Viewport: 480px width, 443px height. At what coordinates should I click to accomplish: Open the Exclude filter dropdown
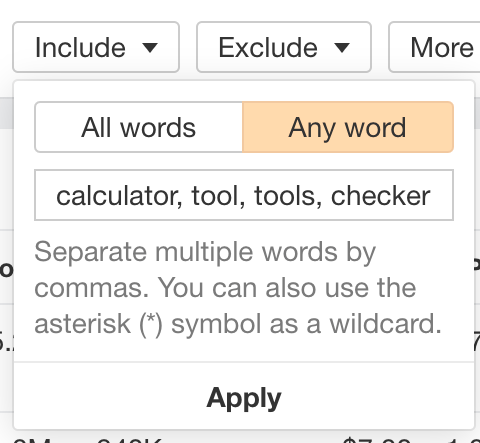click(x=284, y=47)
